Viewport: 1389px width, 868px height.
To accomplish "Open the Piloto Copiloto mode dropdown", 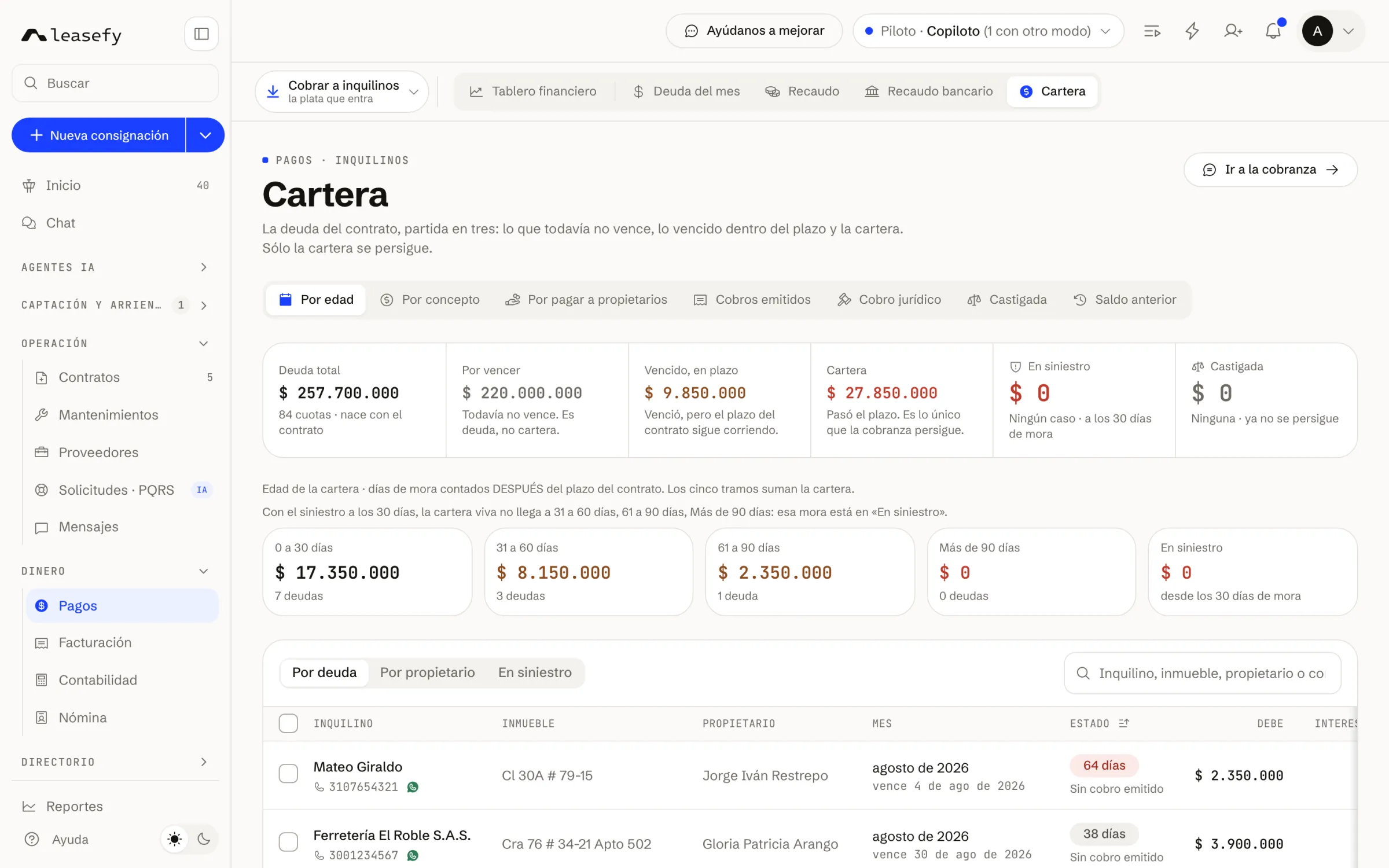I will coord(989,31).
